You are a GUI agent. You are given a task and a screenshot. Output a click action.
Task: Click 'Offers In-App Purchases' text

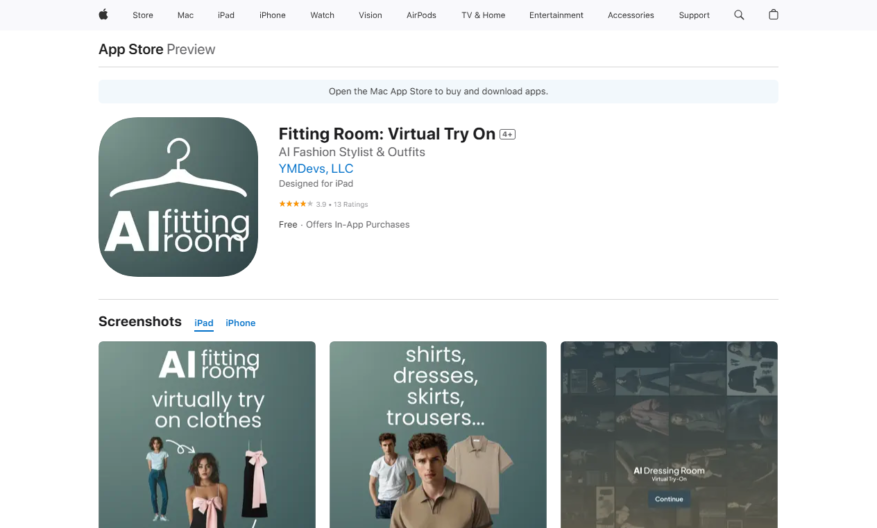coord(357,224)
